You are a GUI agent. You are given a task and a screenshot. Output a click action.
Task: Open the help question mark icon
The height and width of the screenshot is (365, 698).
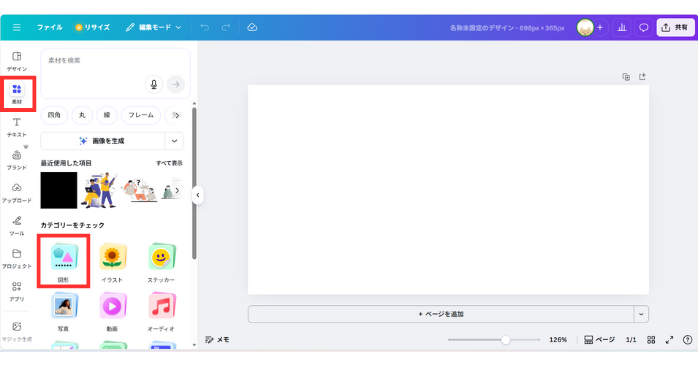tap(688, 340)
